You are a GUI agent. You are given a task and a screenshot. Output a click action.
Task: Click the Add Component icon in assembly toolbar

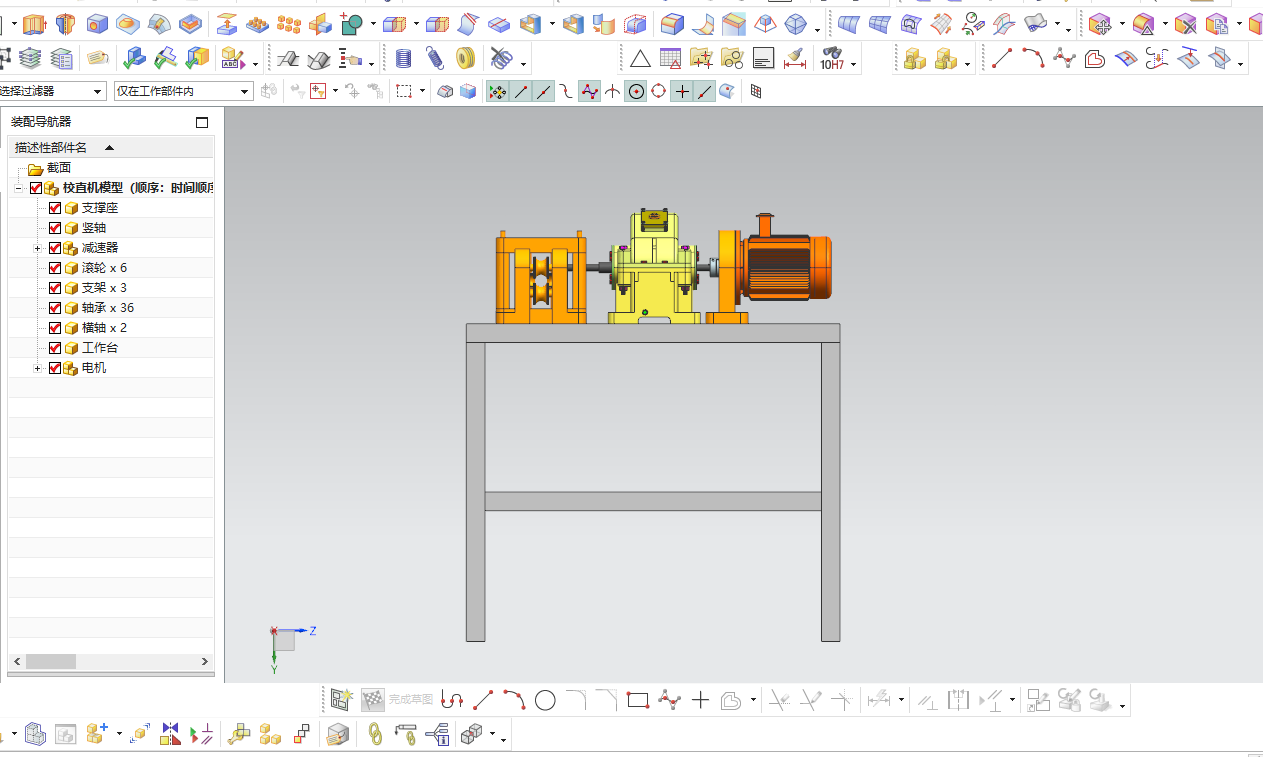(97, 734)
